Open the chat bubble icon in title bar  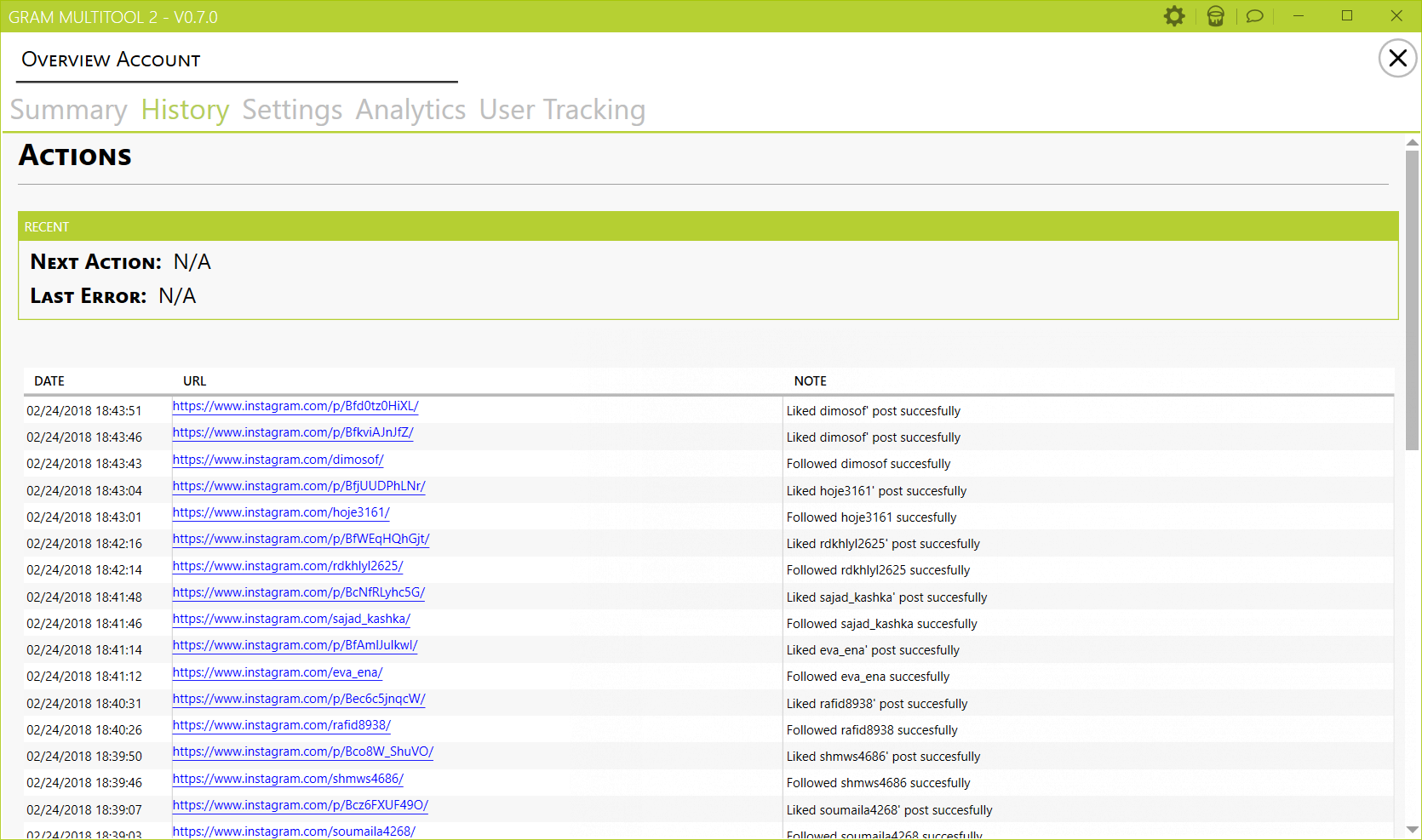tap(1254, 16)
